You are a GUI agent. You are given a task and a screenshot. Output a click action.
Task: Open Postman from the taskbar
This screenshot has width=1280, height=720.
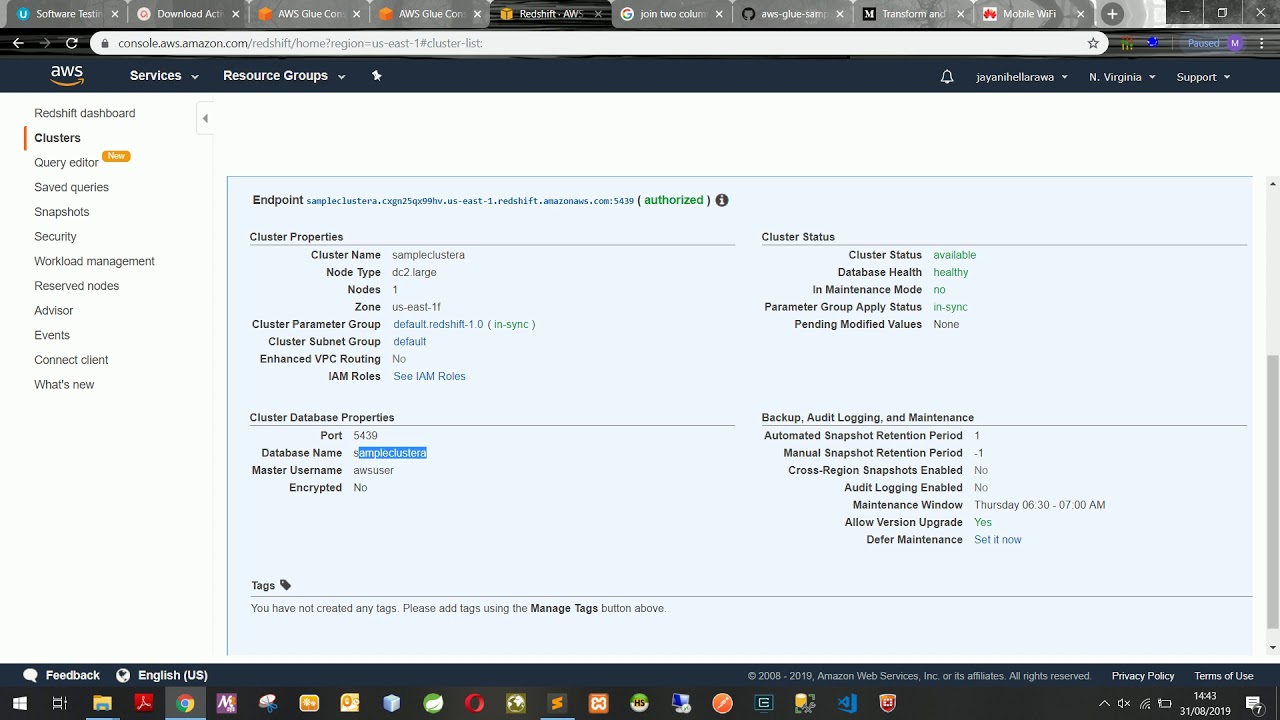pyautogui.click(x=722, y=703)
